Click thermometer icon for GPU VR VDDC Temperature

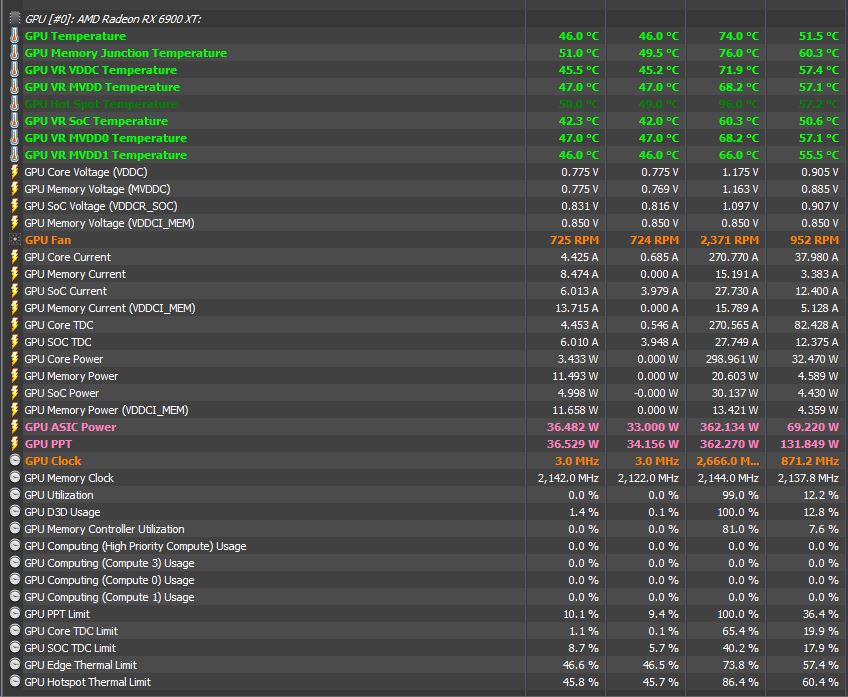coord(15,70)
